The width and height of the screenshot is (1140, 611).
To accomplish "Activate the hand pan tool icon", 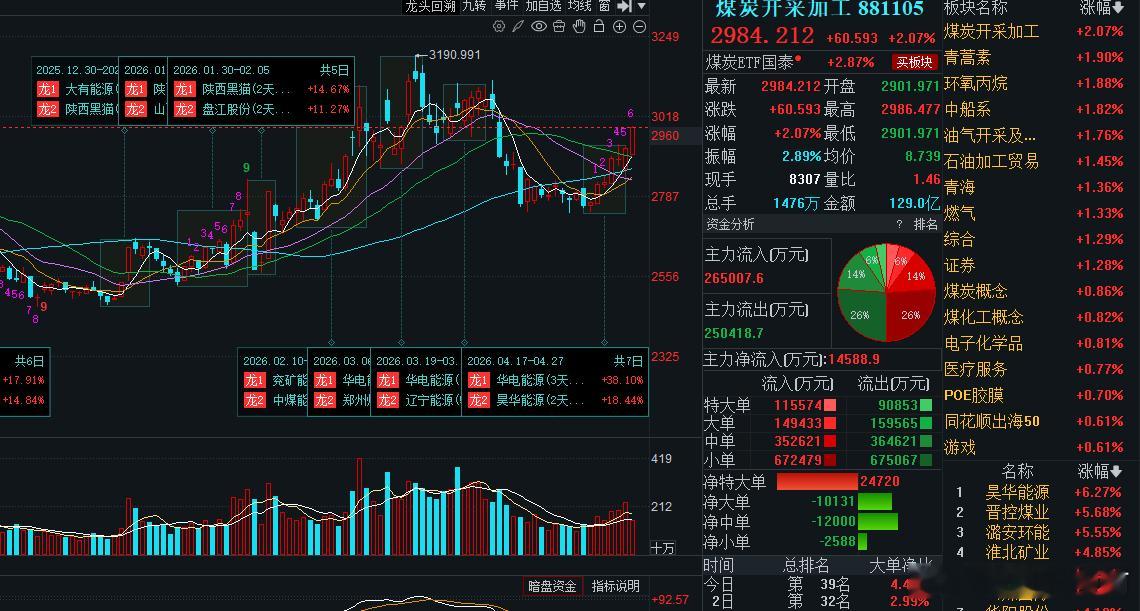I will pos(579,26).
